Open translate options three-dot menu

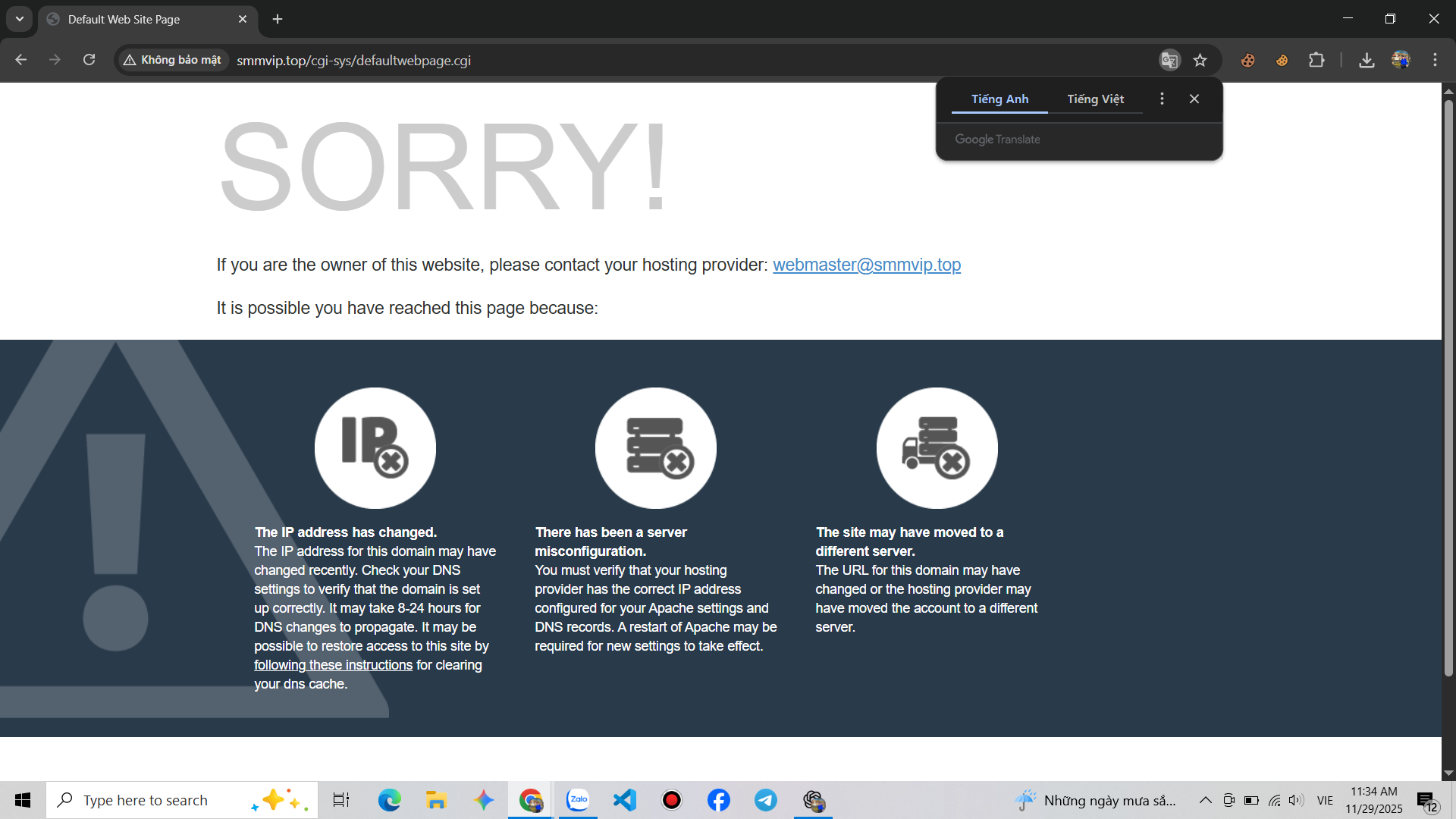(1162, 99)
